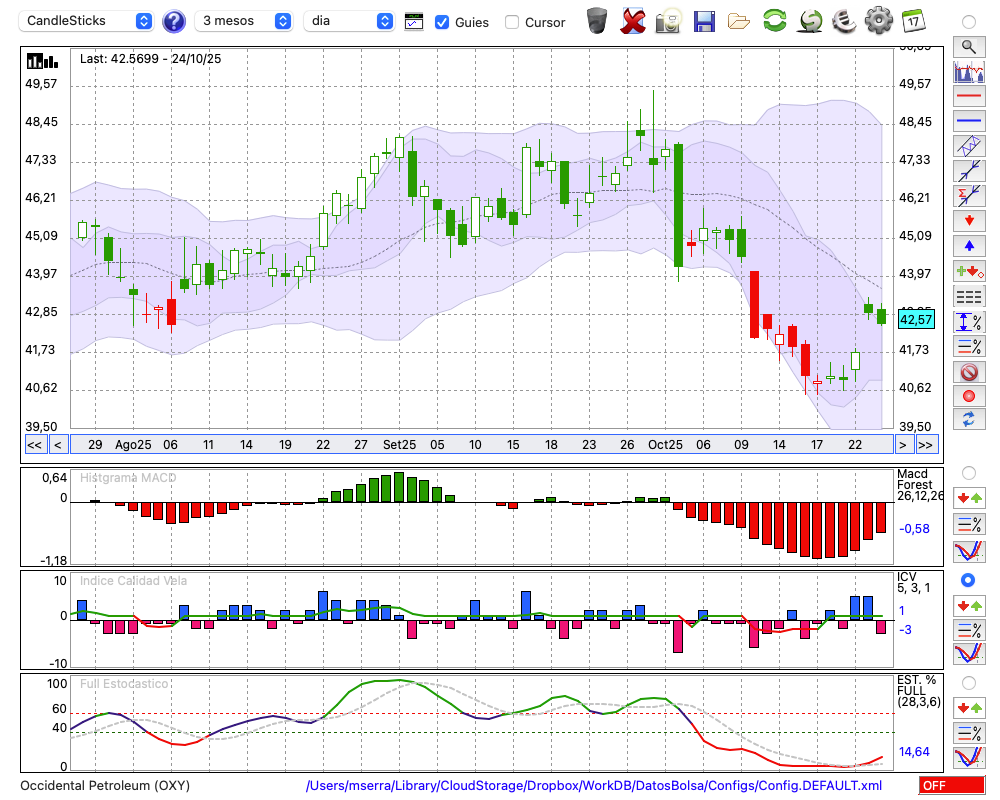Screen dimensions: 1000x800
Task: Select the sigma regression line tool
Action: (969, 196)
